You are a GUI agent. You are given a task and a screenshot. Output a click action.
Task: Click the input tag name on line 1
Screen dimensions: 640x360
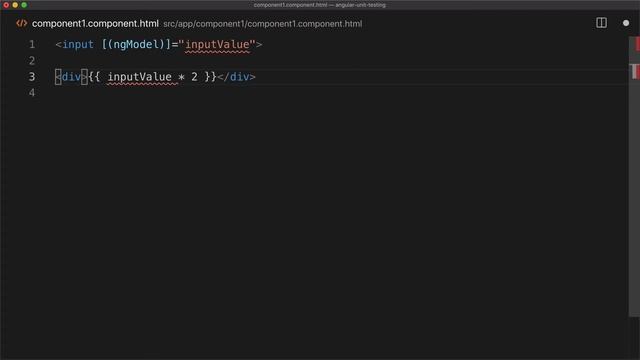(78, 44)
